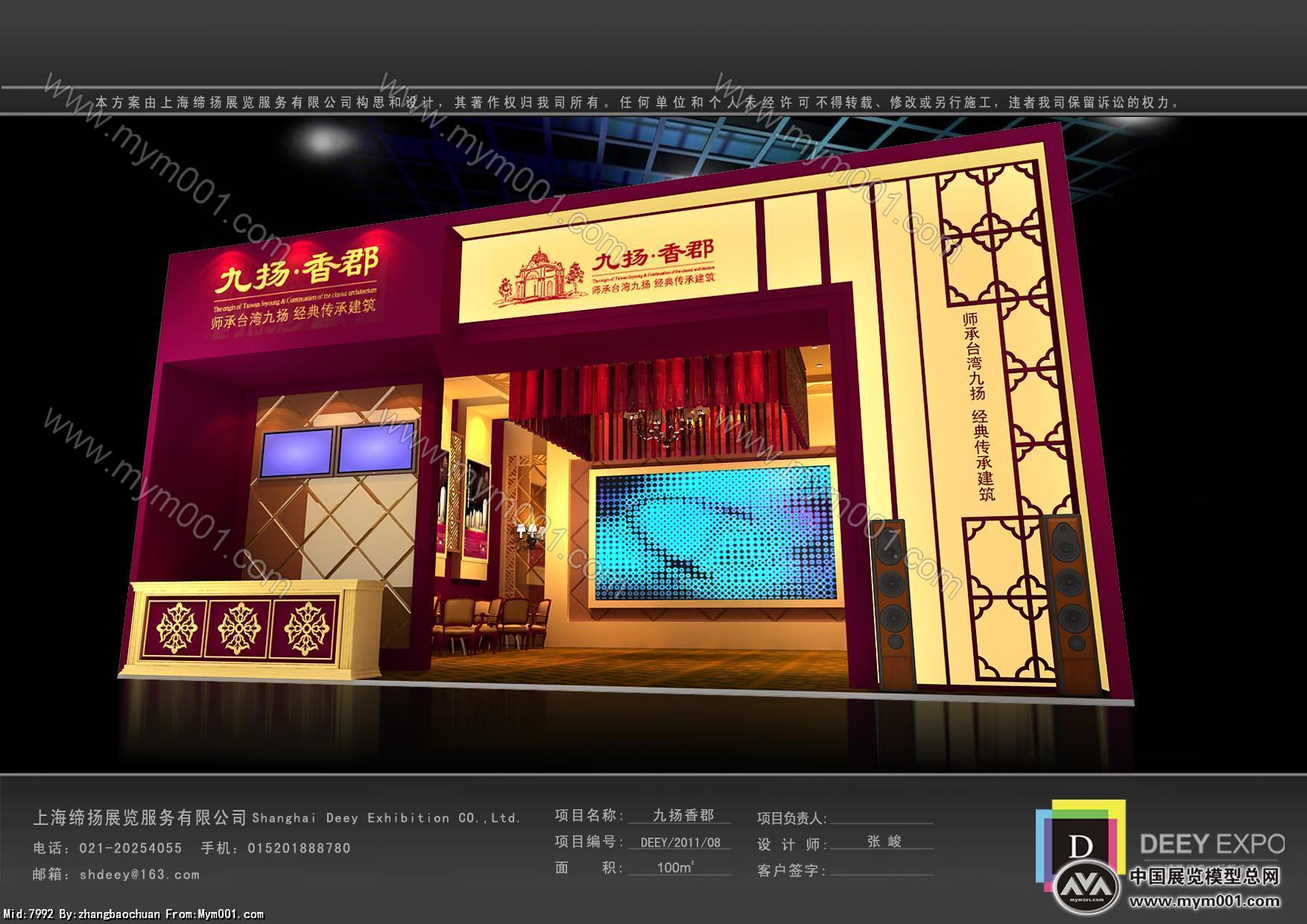Viewport: 1307px width, 924px height.
Task: Click the designer name 张峻
Action: tap(884, 841)
